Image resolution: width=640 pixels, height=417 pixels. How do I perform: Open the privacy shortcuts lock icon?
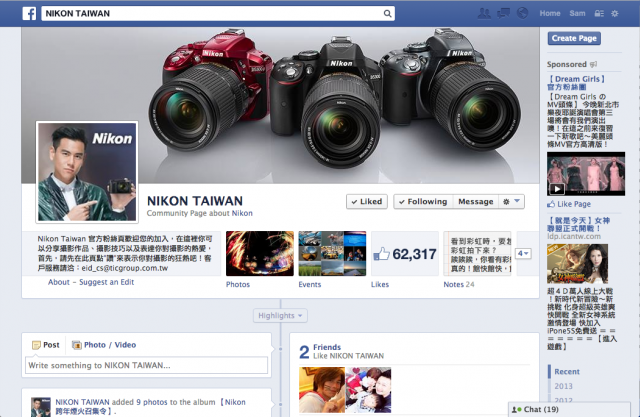click(599, 13)
